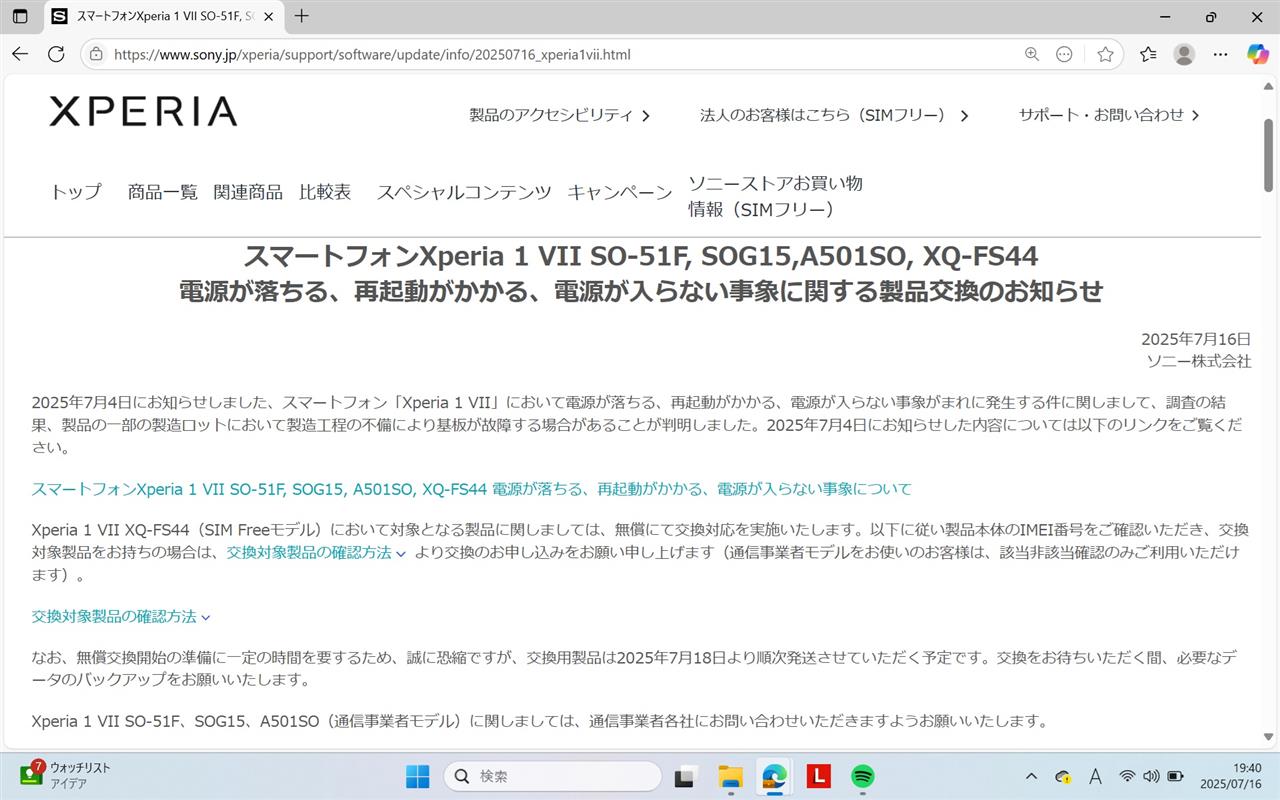The width and height of the screenshot is (1280, 800).
Task: Open Wi-Fi network settings in tray
Action: point(1127,776)
